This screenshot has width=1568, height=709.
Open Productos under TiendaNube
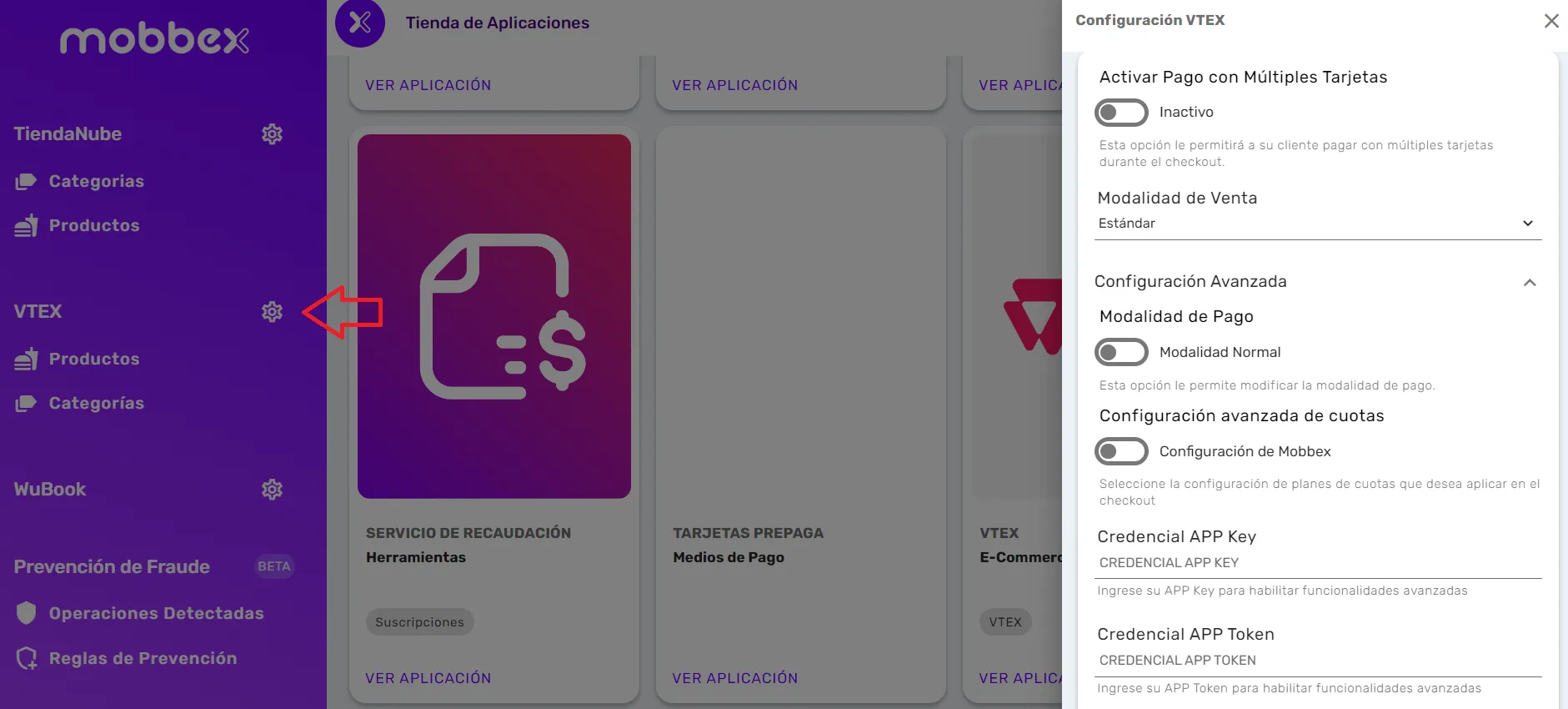tap(94, 225)
